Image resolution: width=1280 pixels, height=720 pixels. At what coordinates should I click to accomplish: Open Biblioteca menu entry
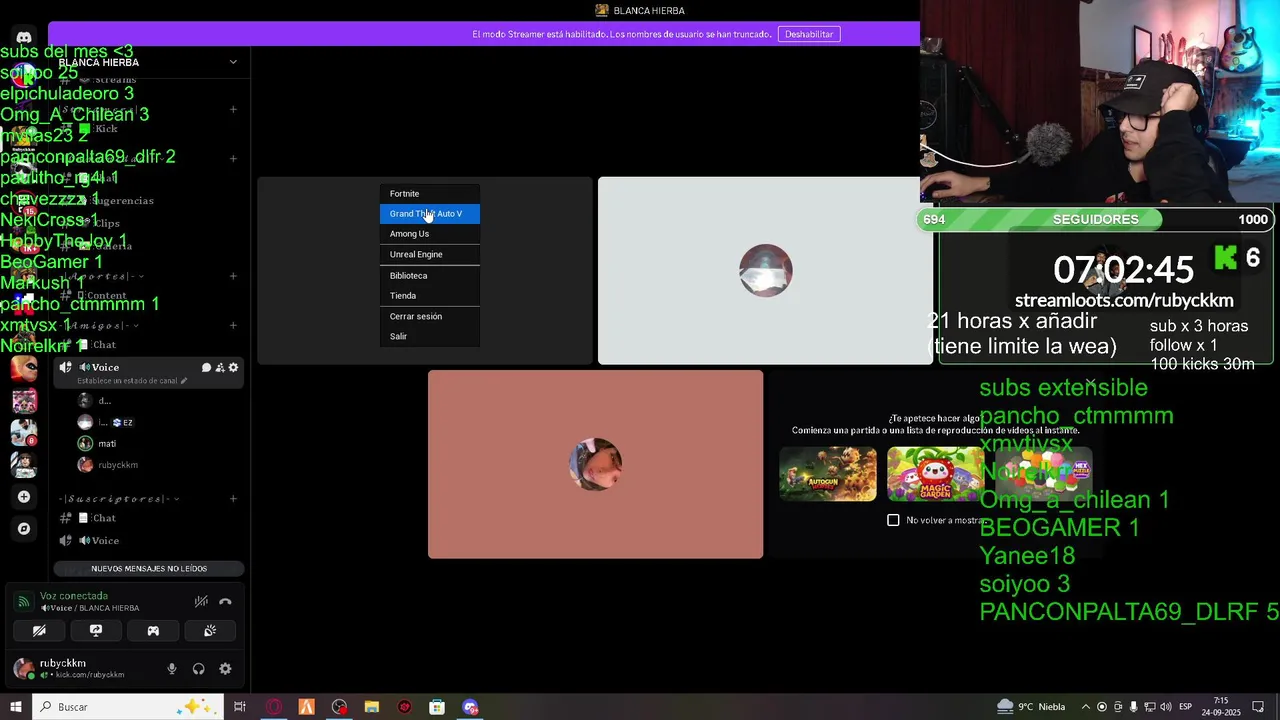click(x=429, y=276)
